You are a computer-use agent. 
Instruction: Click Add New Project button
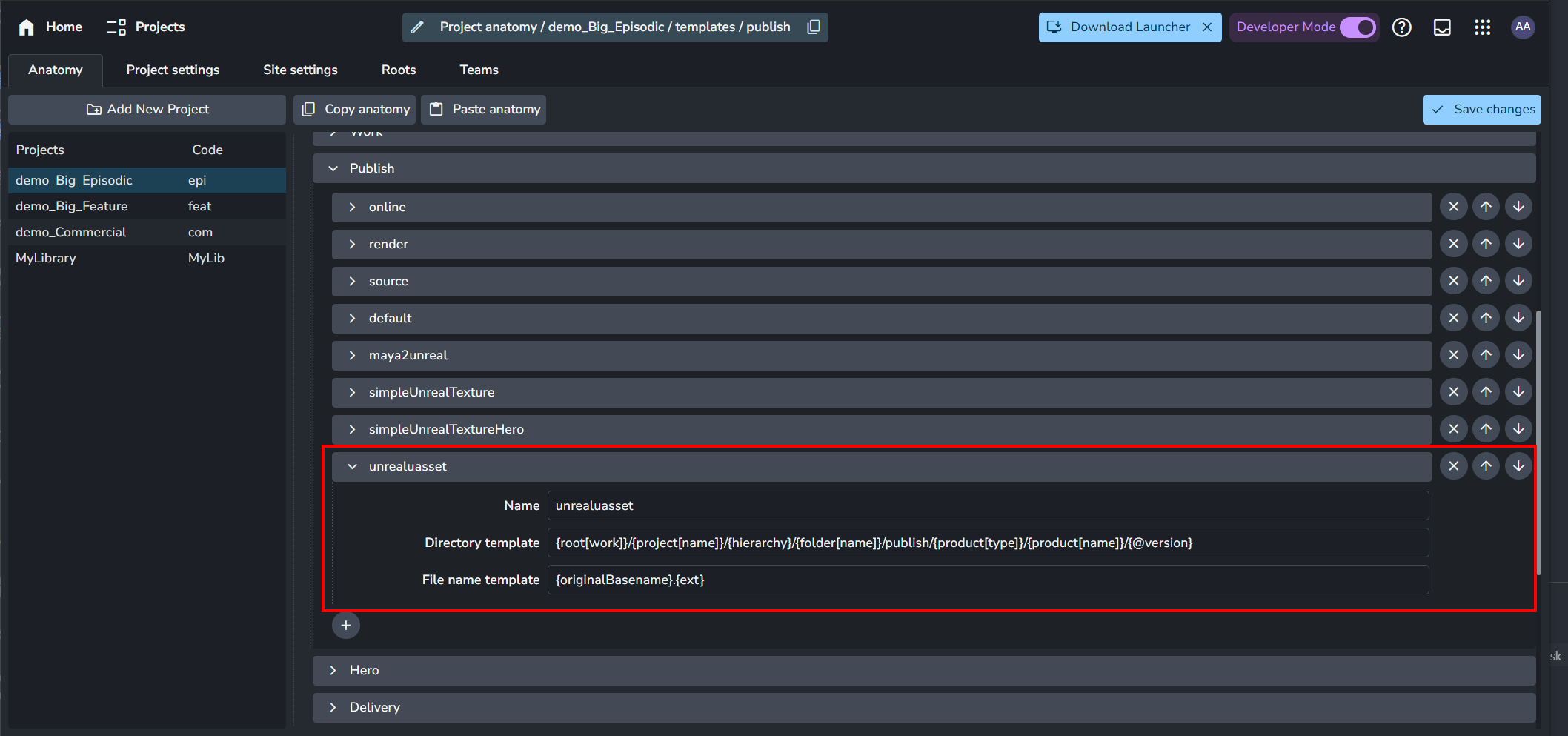(x=147, y=109)
